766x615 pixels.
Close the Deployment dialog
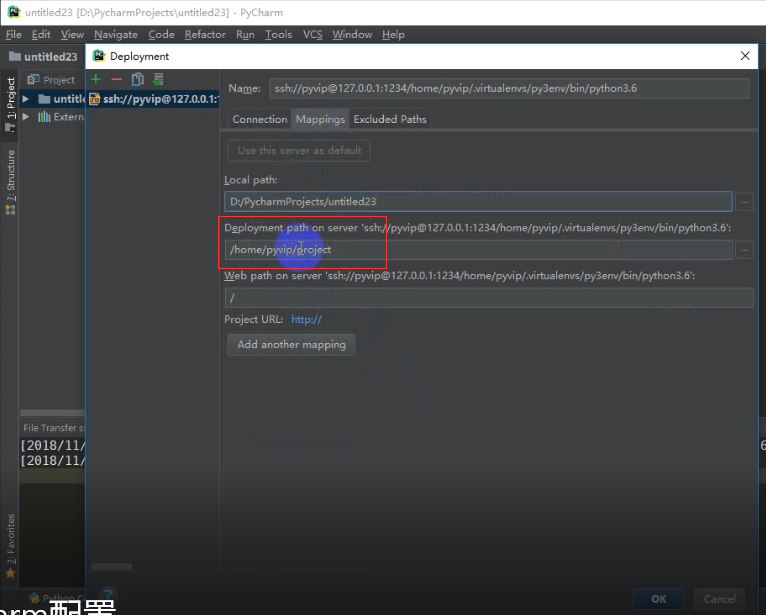tap(745, 56)
